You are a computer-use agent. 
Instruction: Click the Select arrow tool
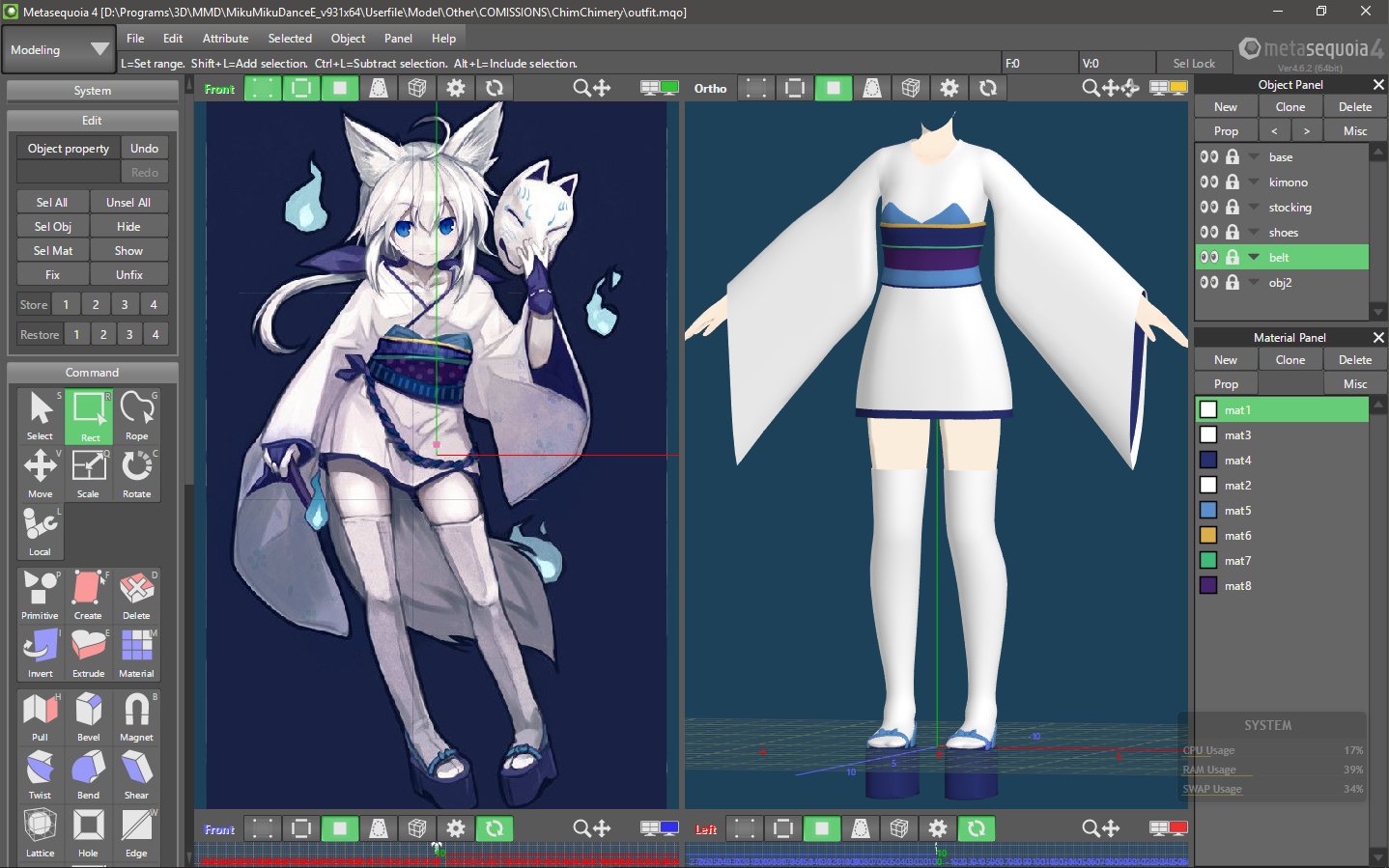click(x=41, y=416)
